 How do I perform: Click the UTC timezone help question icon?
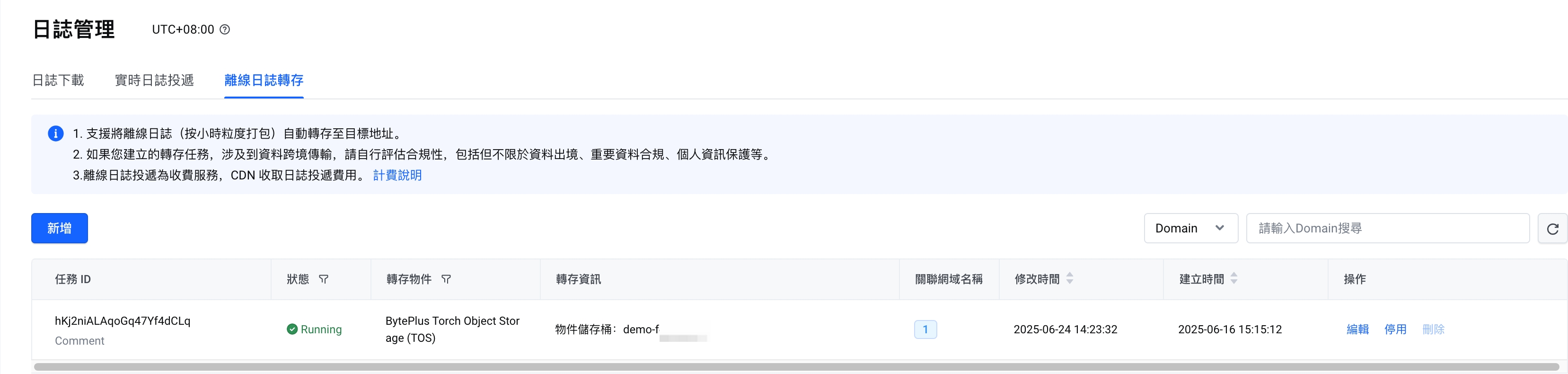[x=225, y=29]
